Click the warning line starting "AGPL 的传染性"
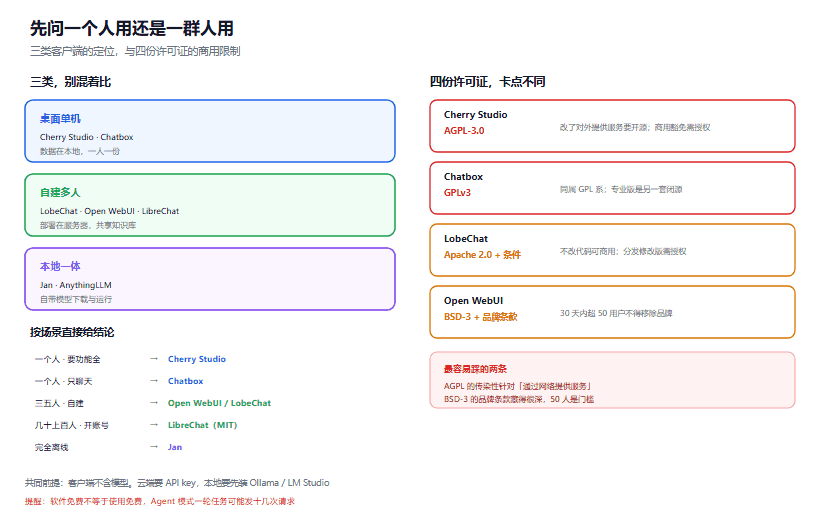This screenshot has width=820, height=520. tap(518, 386)
